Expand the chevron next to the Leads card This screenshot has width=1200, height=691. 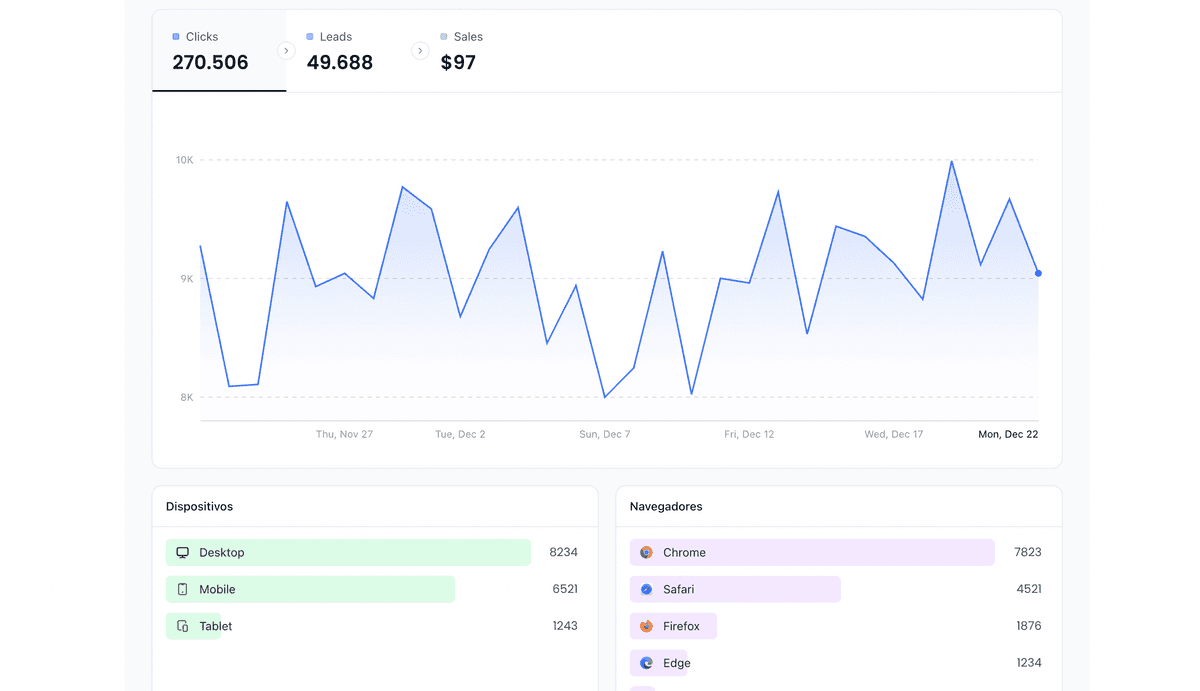tap(420, 49)
